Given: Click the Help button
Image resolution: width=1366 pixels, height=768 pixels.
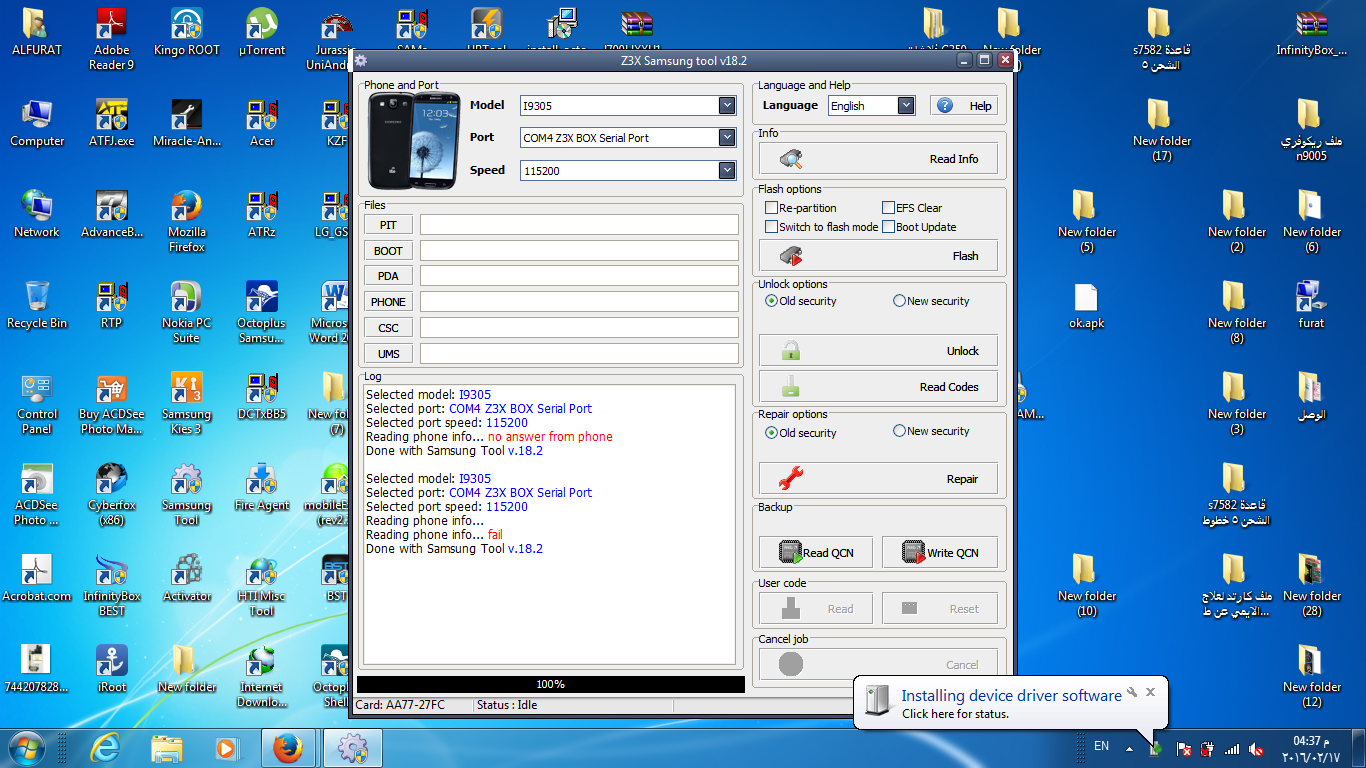Looking at the screenshot, I should coord(964,105).
